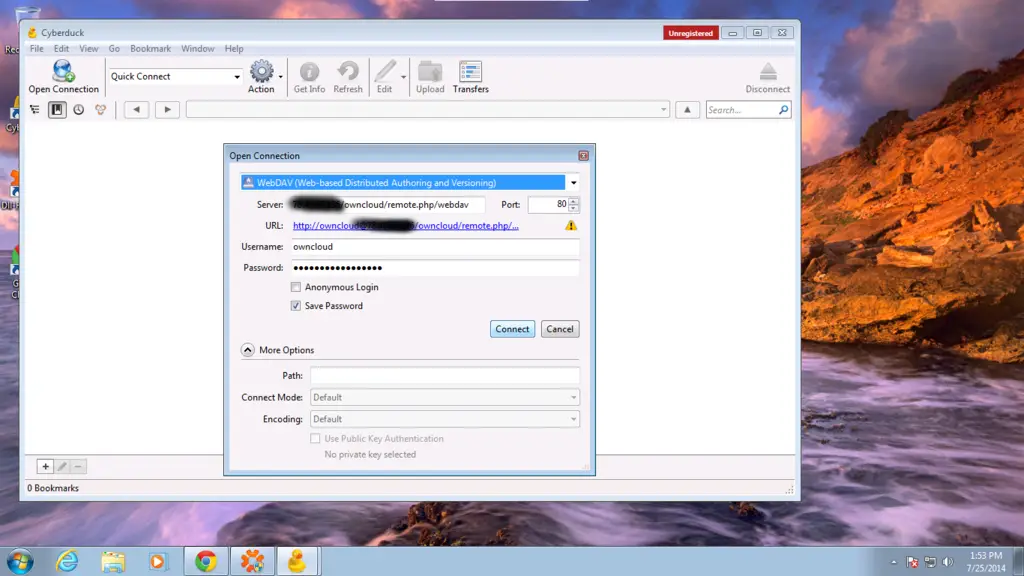Click the Edit pencil toolbar icon

(385, 76)
